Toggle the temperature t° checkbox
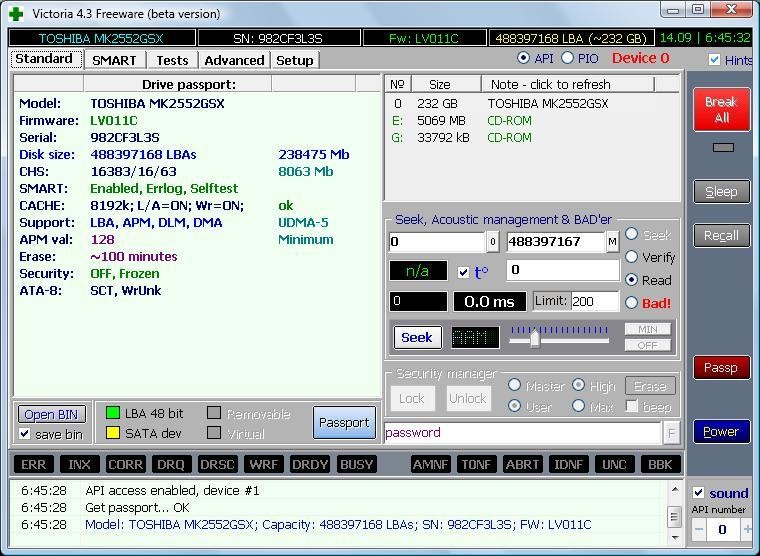 pos(463,272)
